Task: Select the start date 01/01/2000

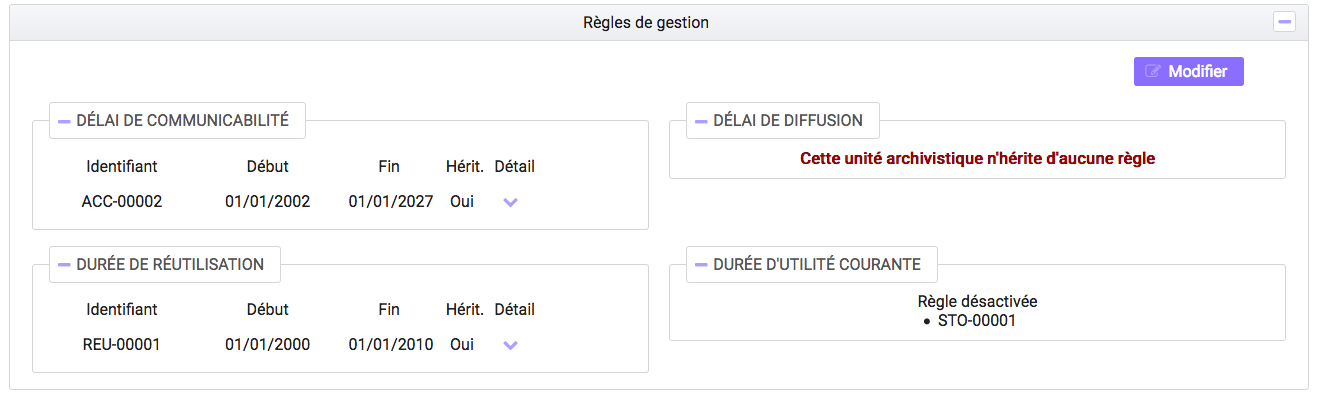Action: pyautogui.click(x=267, y=345)
